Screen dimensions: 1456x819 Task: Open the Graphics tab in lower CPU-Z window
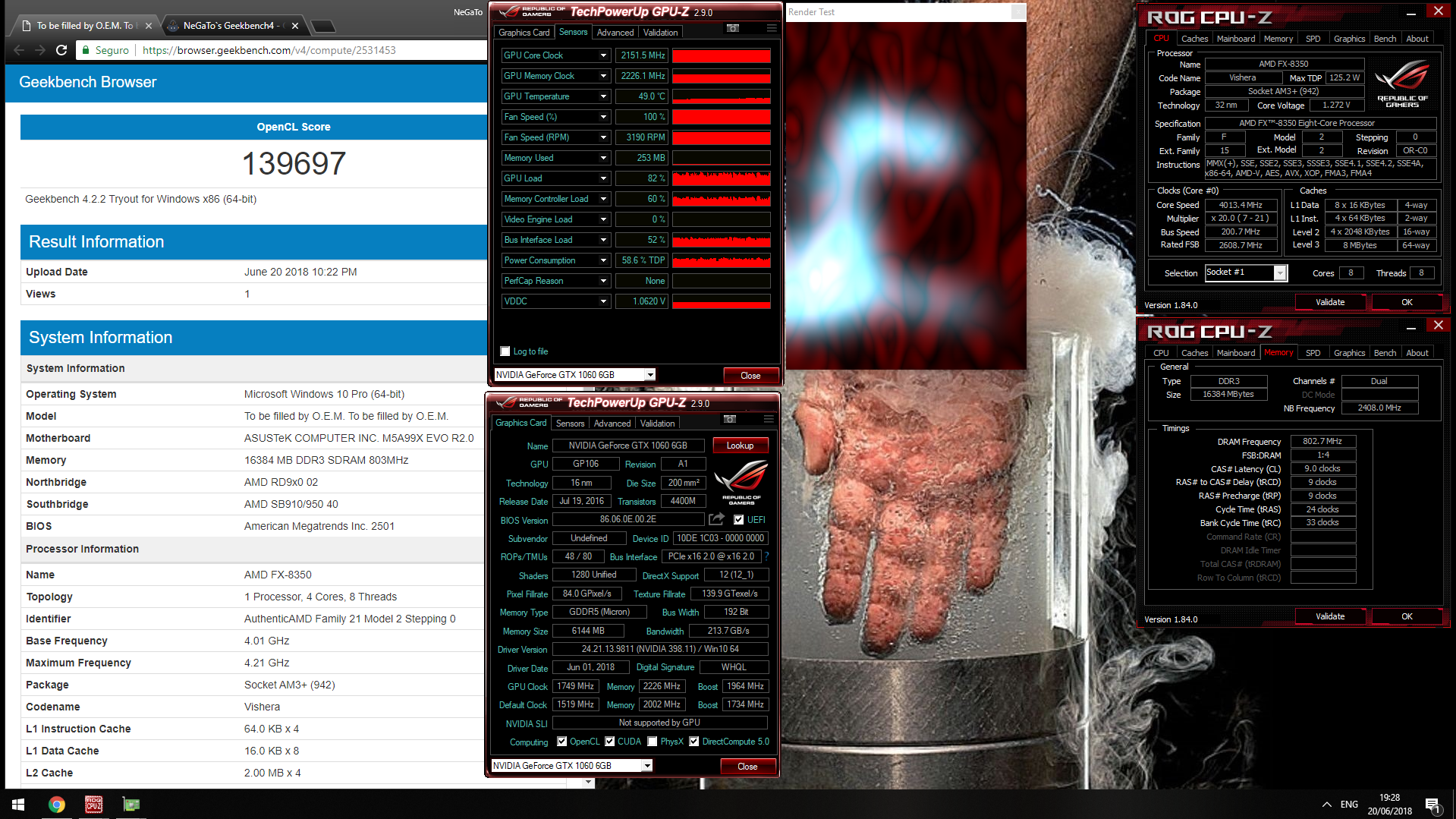point(1349,353)
